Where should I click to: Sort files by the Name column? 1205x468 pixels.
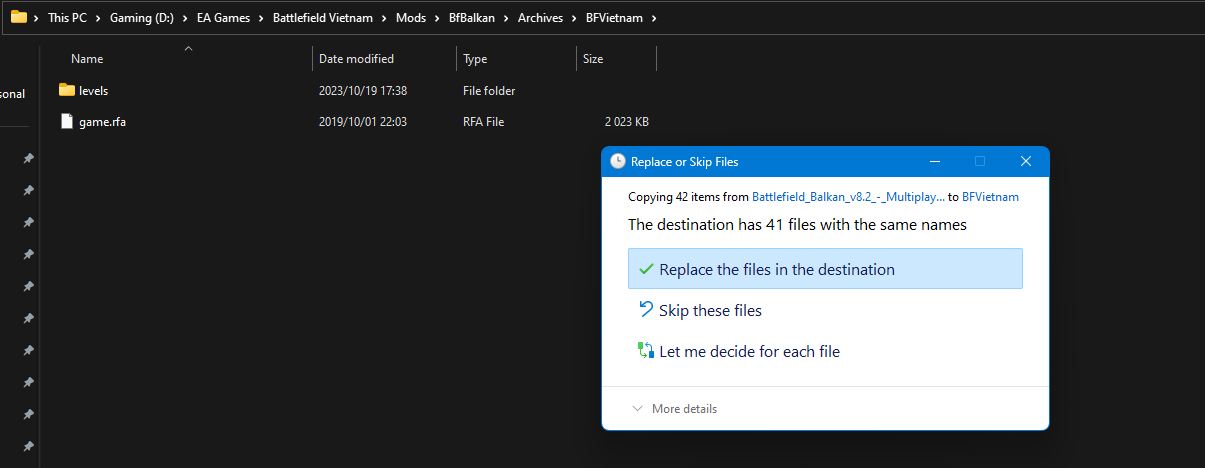click(87, 59)
